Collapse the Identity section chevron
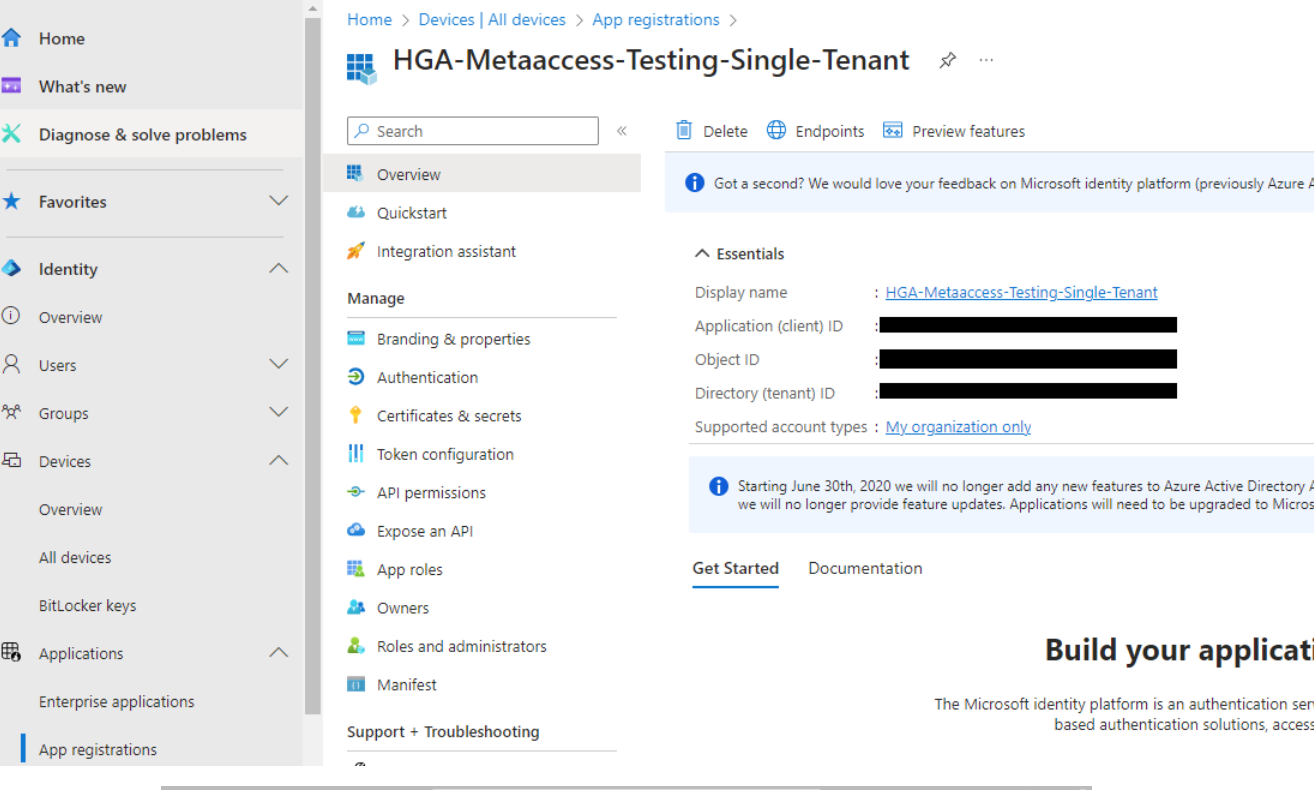The image size is (1314, 790). 279,268
